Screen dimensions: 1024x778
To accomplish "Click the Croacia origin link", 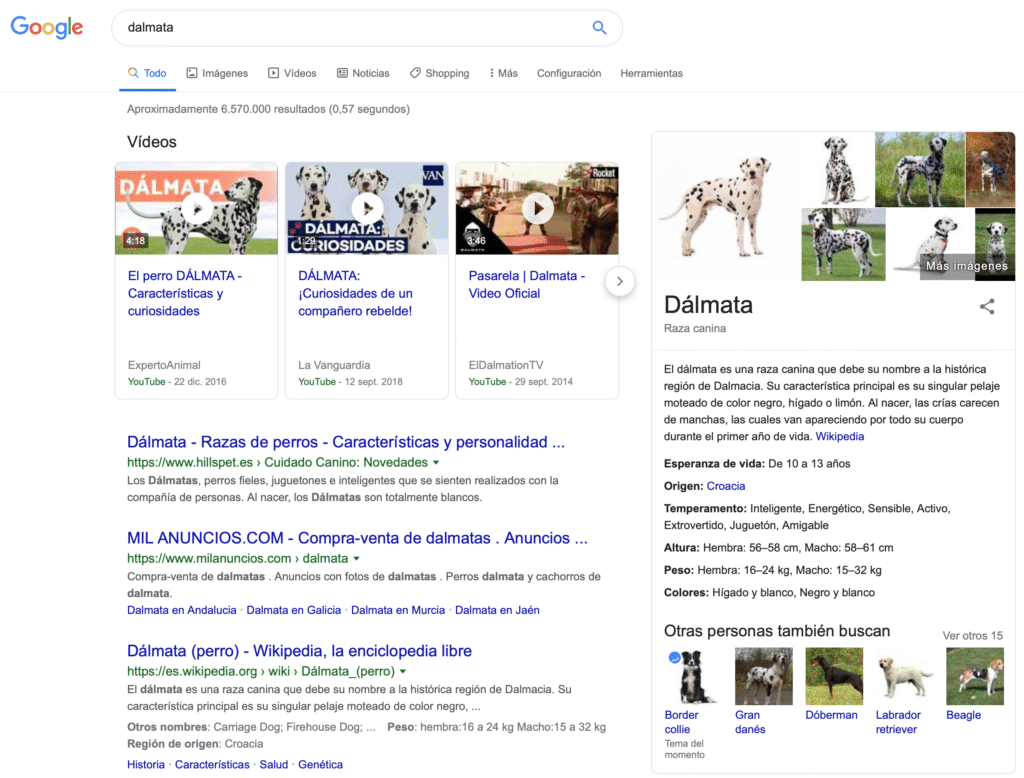I will pos(726,486).
